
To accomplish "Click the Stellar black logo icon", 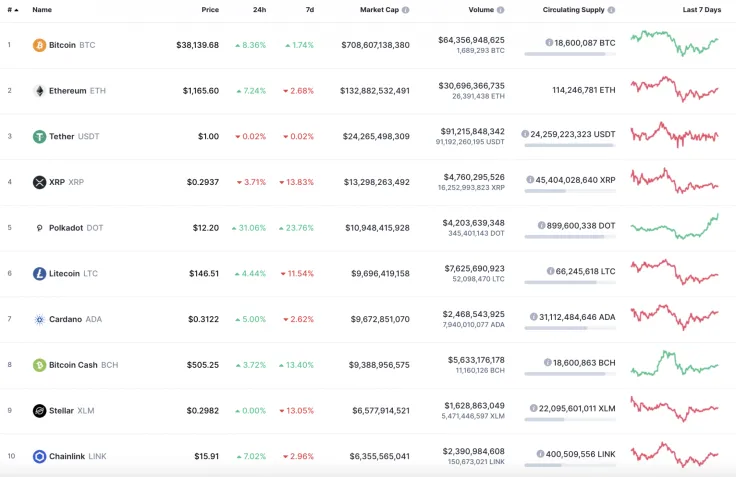I will [39, 411].
